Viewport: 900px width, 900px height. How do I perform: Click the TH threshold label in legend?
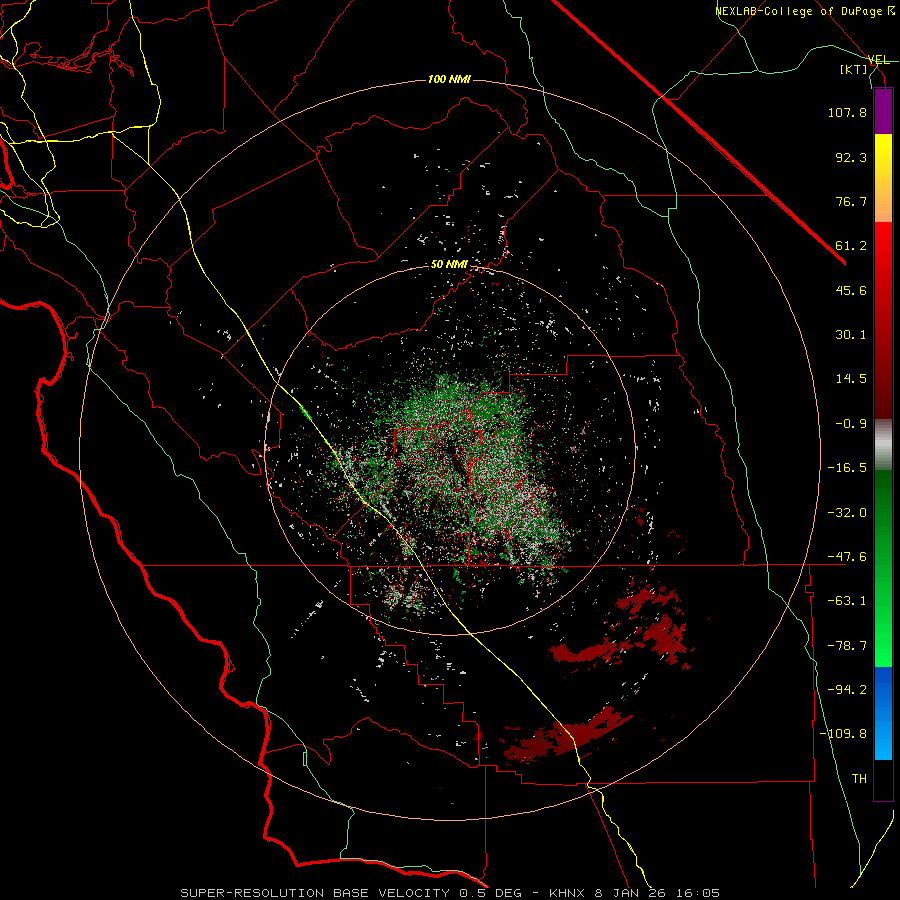[x=859, y=779]
